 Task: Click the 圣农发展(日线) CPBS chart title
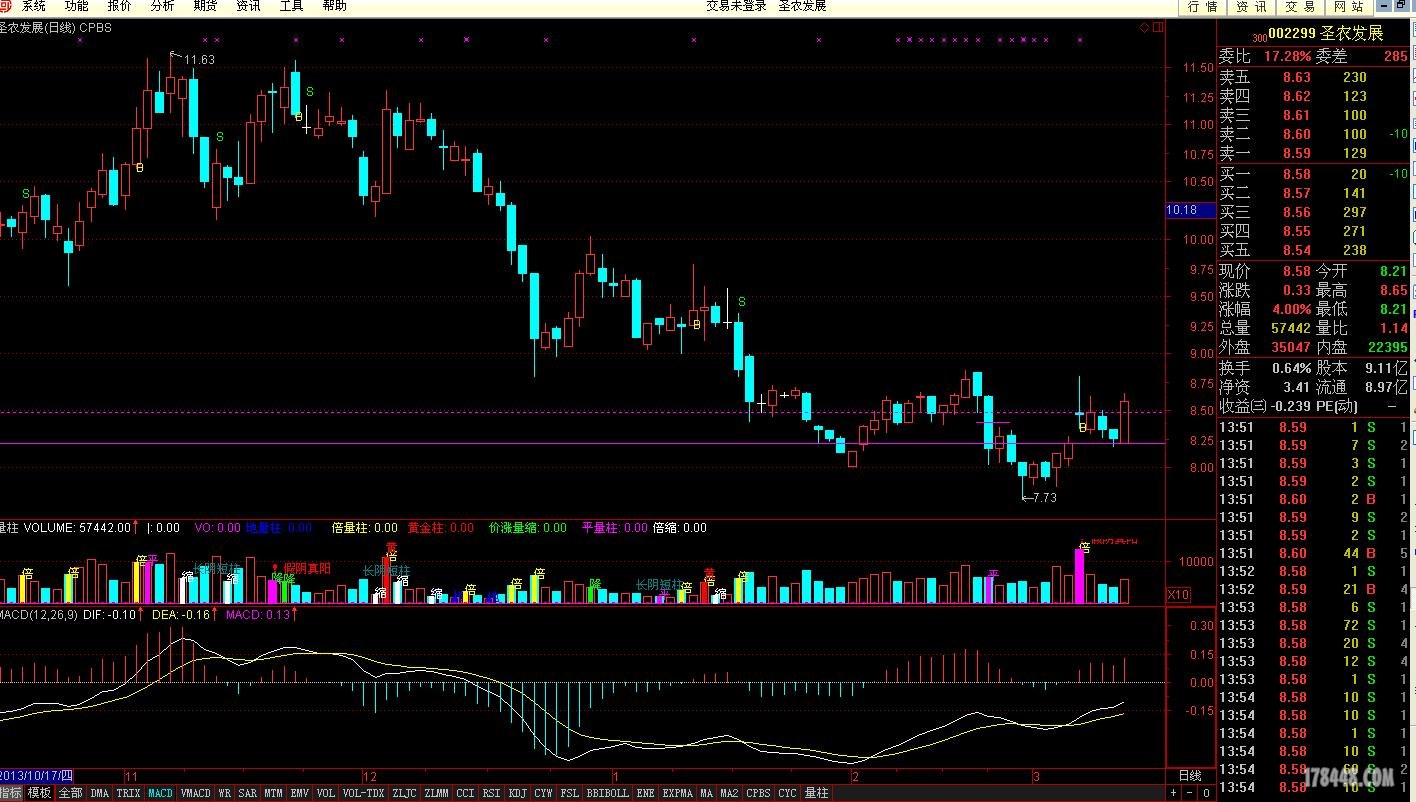point(56,27)
